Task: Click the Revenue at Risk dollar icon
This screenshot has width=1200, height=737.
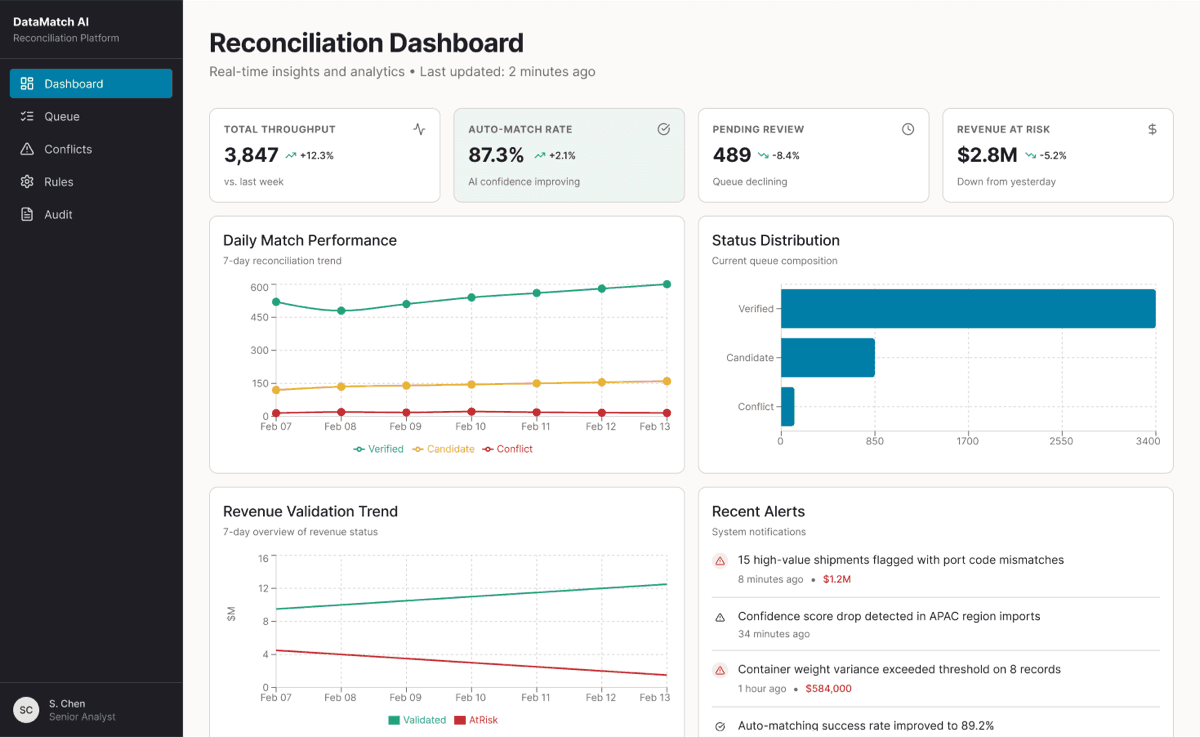Action: pos(1152,129)
